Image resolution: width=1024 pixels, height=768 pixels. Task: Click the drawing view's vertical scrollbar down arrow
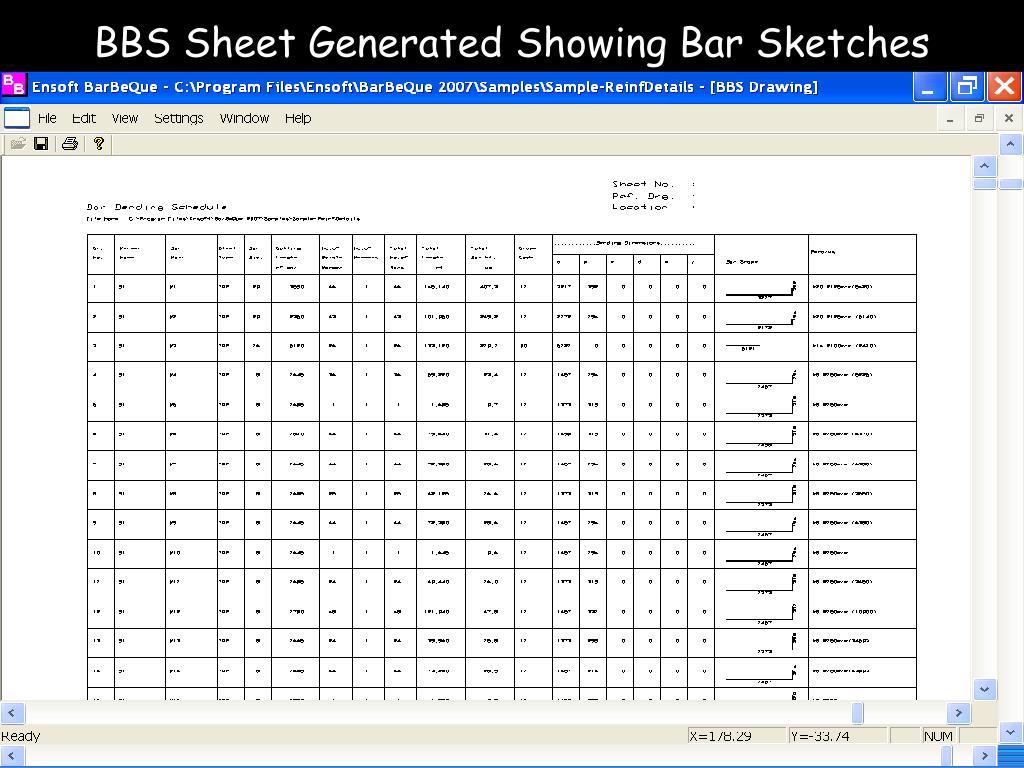tap(984, 689)
